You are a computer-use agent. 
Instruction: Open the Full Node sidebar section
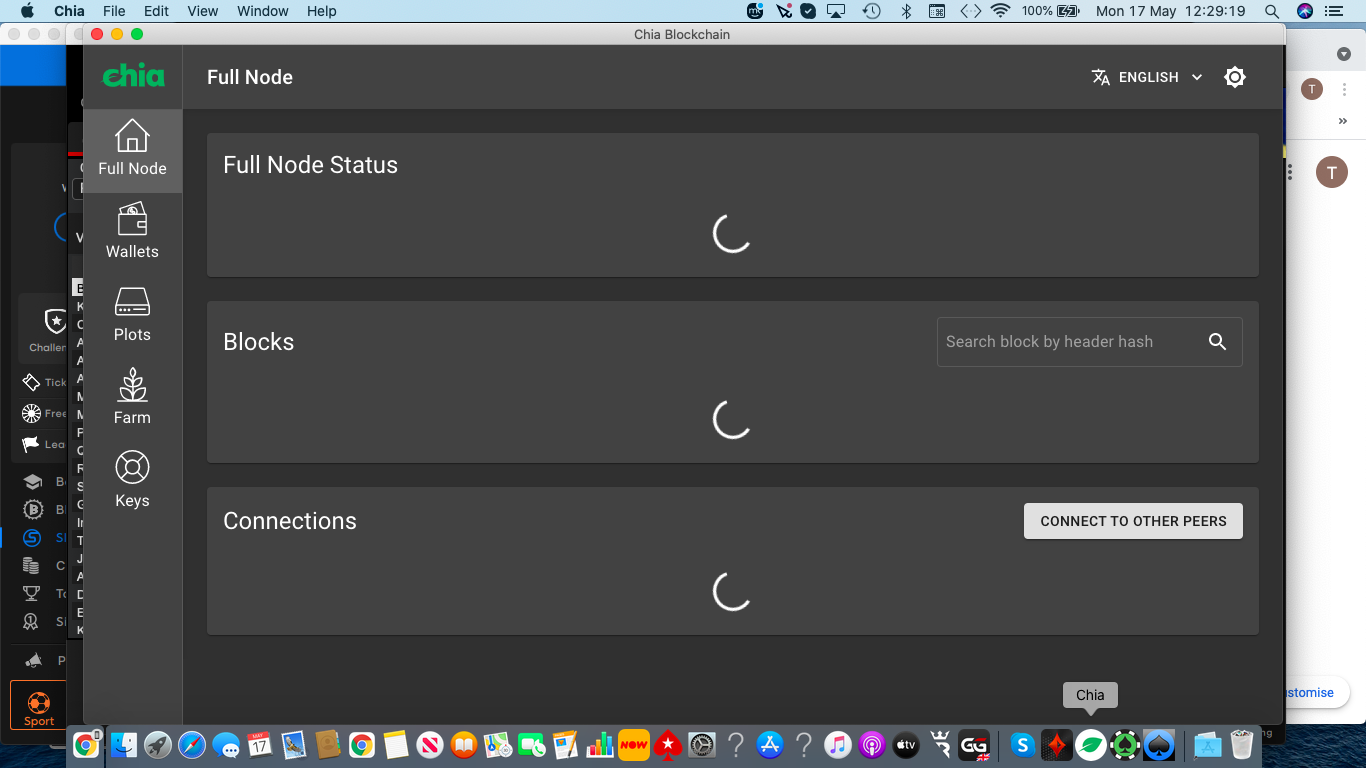132,150
